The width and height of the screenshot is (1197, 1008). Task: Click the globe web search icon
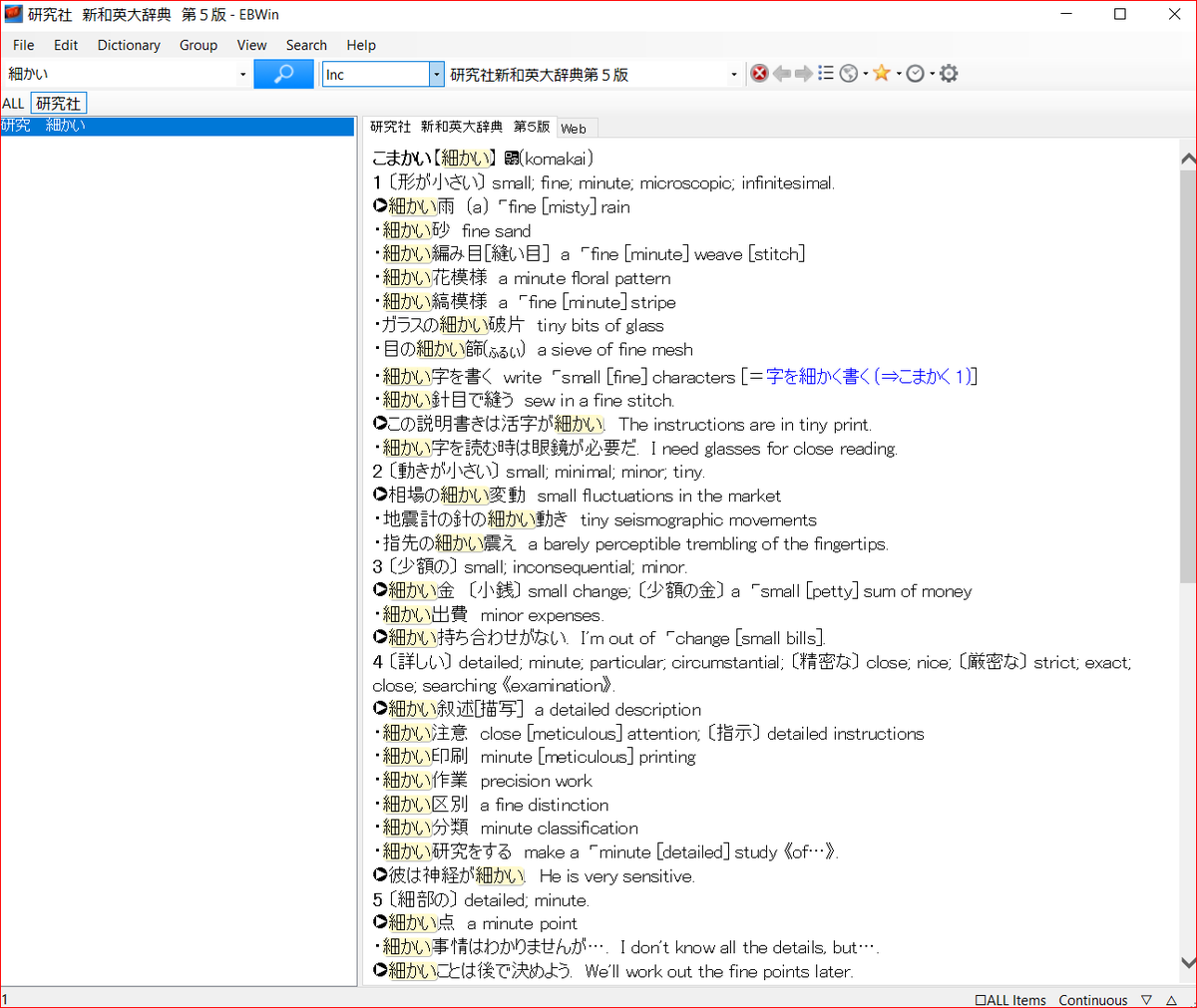(x=849, y=74)
